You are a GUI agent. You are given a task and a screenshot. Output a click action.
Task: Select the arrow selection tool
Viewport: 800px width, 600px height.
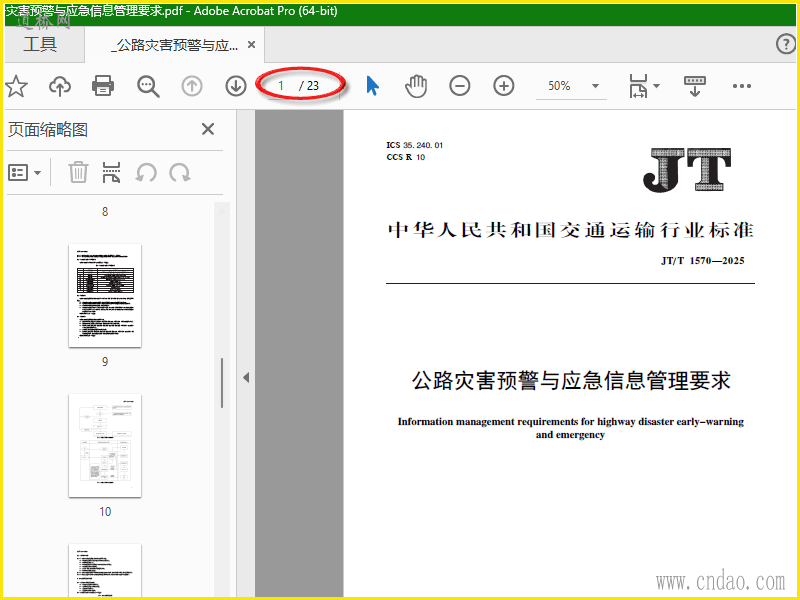(372, 86)
